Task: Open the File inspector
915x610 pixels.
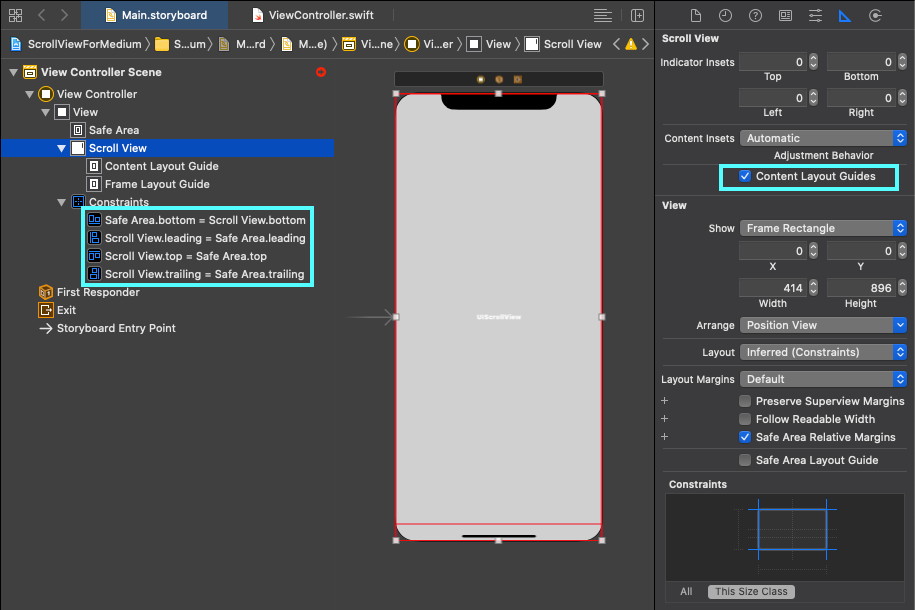Action: click(x=695, y=16)
